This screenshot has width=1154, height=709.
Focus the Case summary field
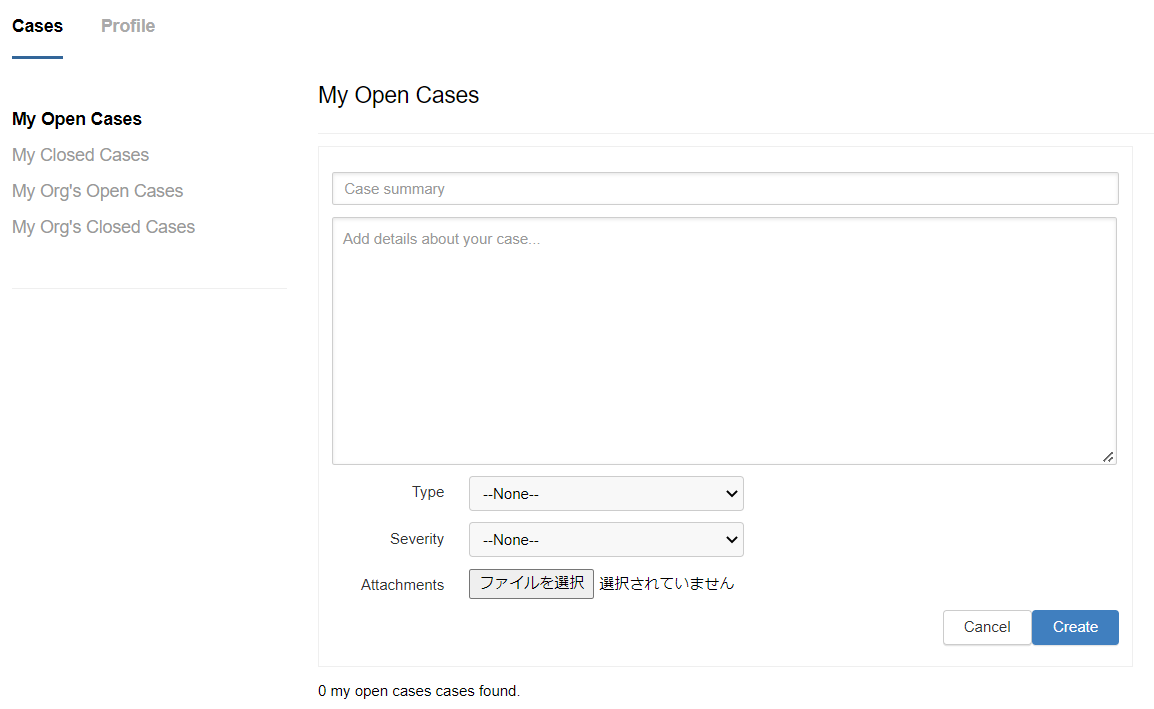coord(724,189)
